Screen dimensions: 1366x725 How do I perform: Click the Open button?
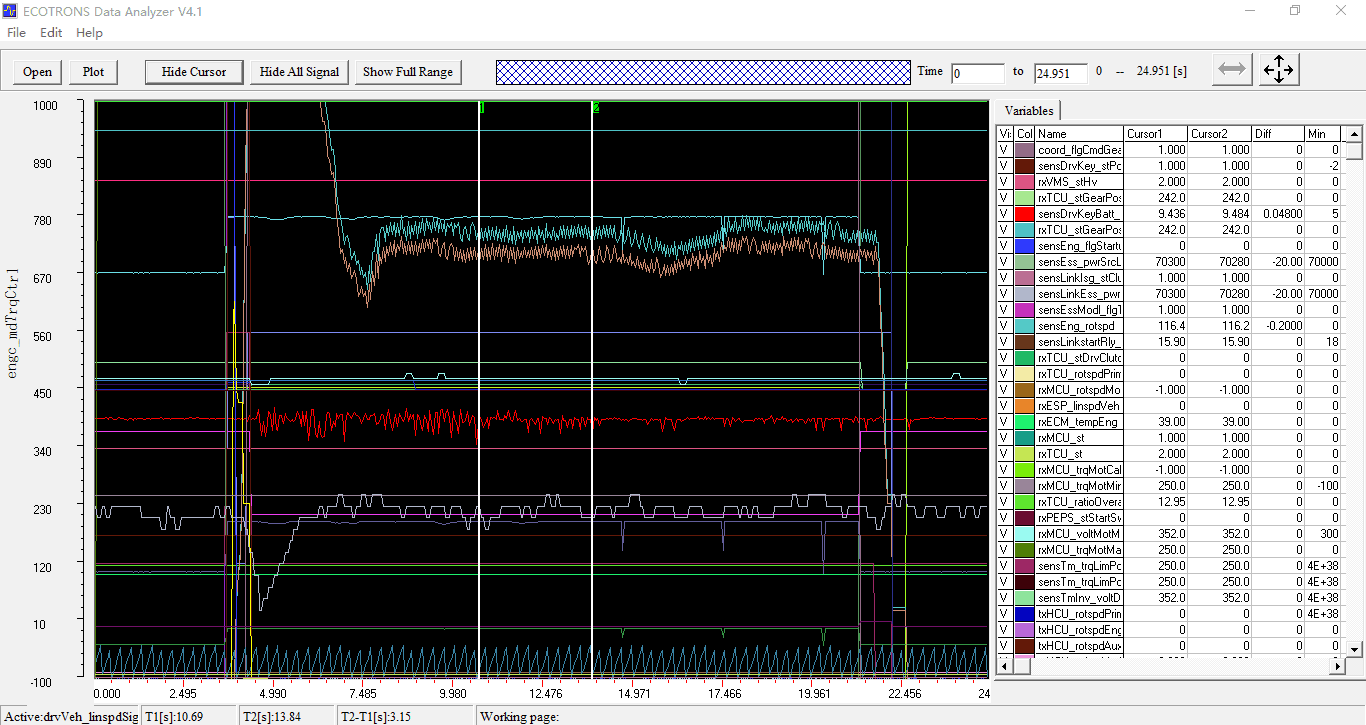37,71
